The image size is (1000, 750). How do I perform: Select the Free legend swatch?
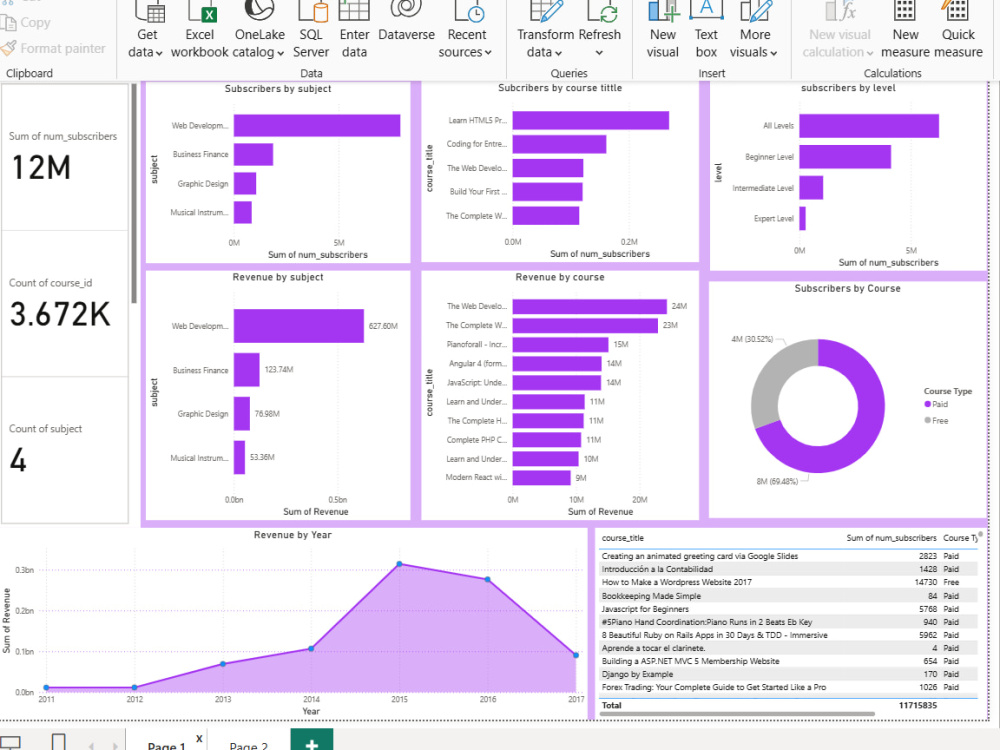[x=927, y=420]
